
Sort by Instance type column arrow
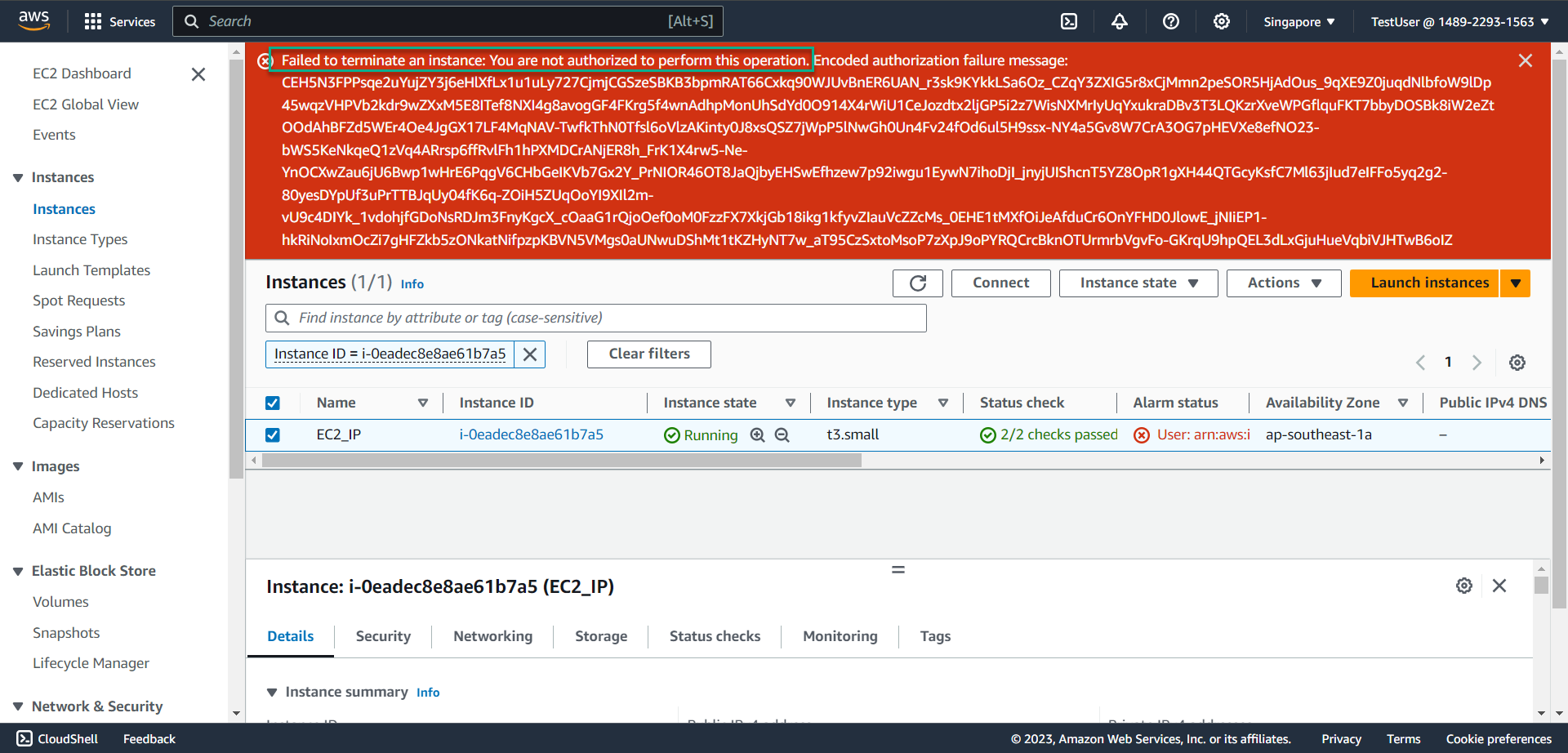[x=943, y=403]
